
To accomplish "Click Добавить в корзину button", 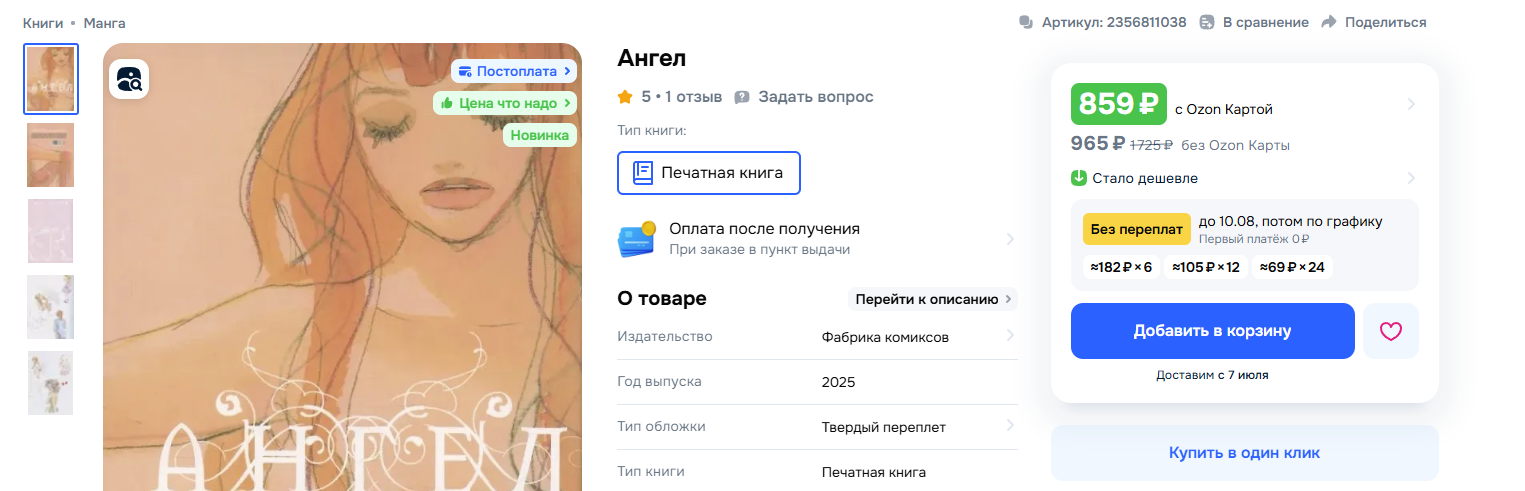I will pyautogui.click(x=1212, y=331).
